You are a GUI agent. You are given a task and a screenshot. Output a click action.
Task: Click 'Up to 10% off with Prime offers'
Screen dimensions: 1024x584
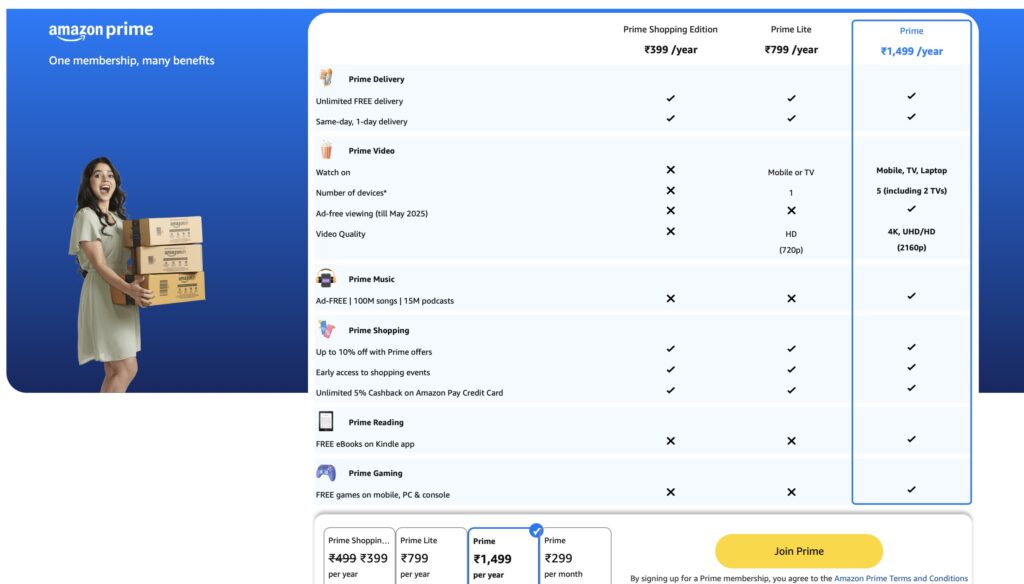pyautogui.click(x=374, y=352)
